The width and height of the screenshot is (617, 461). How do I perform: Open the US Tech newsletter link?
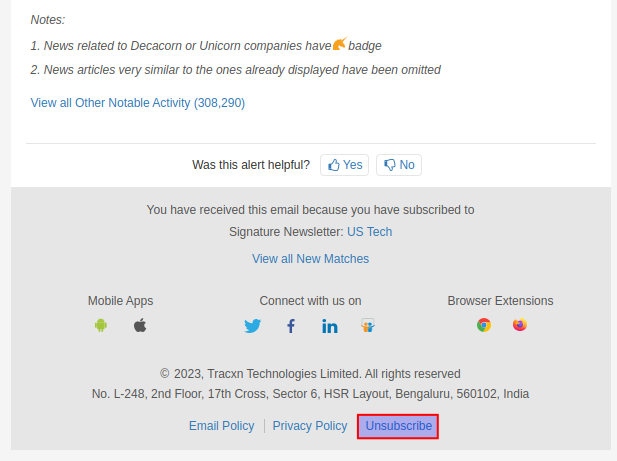point(369,232)
